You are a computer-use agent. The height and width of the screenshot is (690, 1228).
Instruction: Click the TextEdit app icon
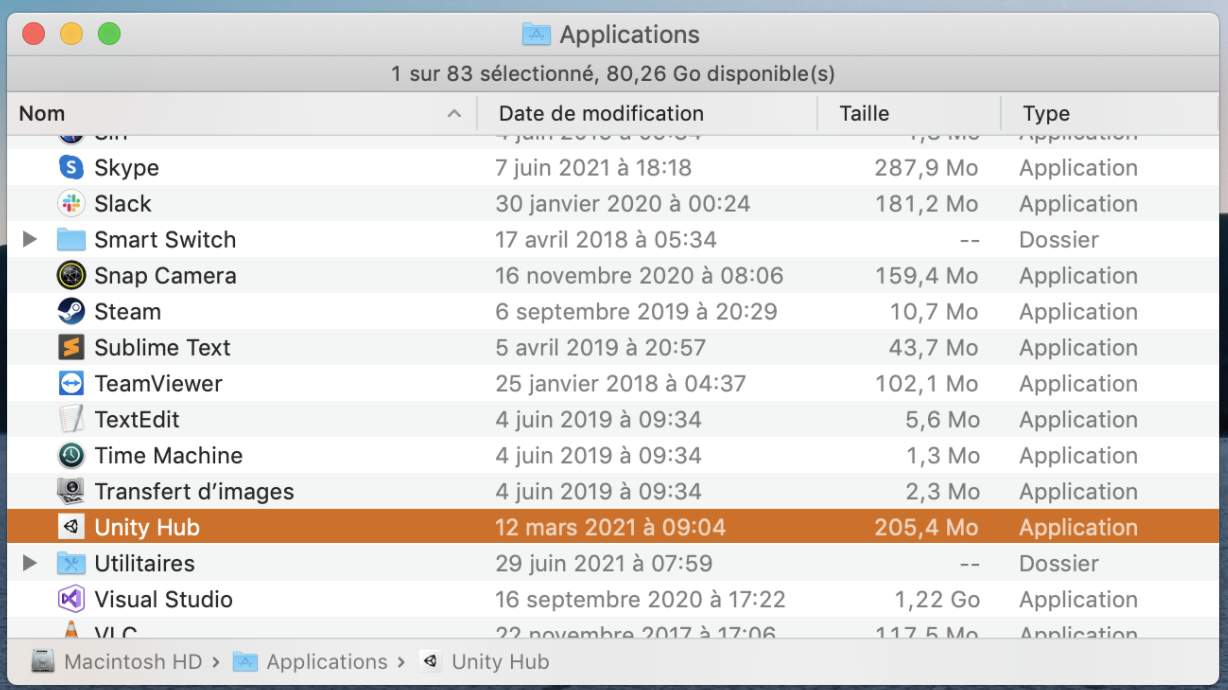(71, 420)
